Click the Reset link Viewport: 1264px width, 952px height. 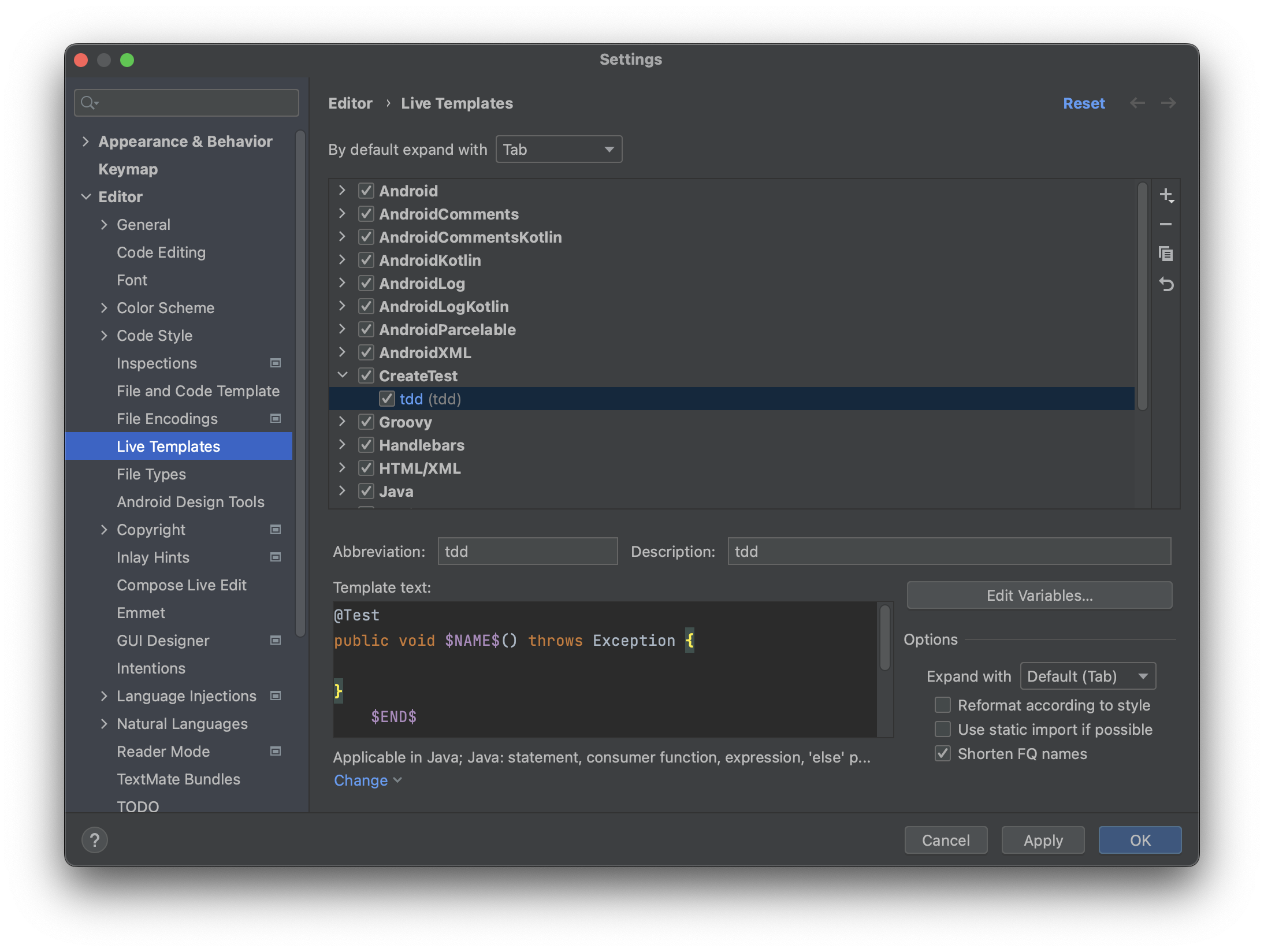coord(1084,103)
